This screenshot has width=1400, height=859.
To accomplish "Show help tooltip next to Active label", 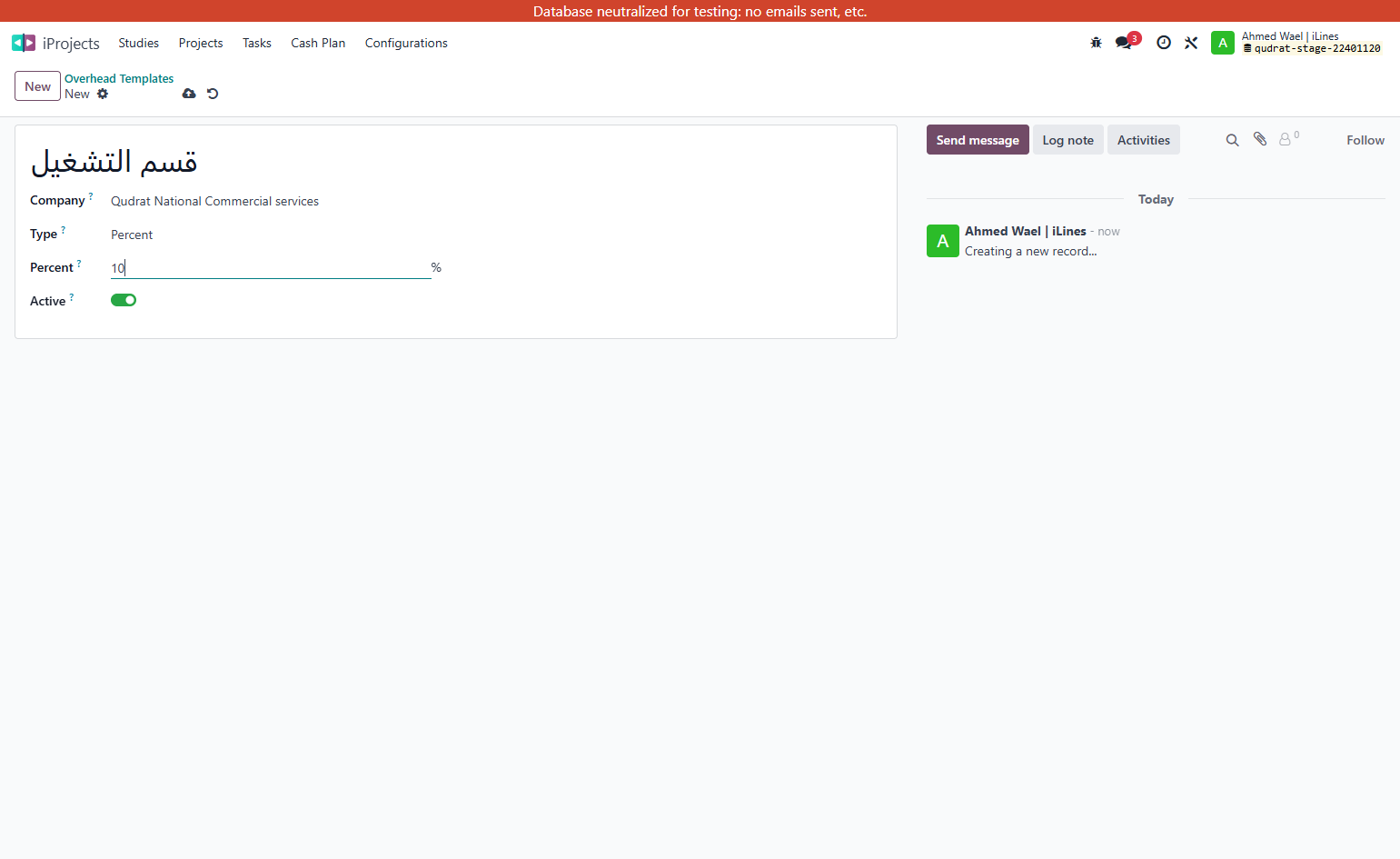I will coord(72,297).
